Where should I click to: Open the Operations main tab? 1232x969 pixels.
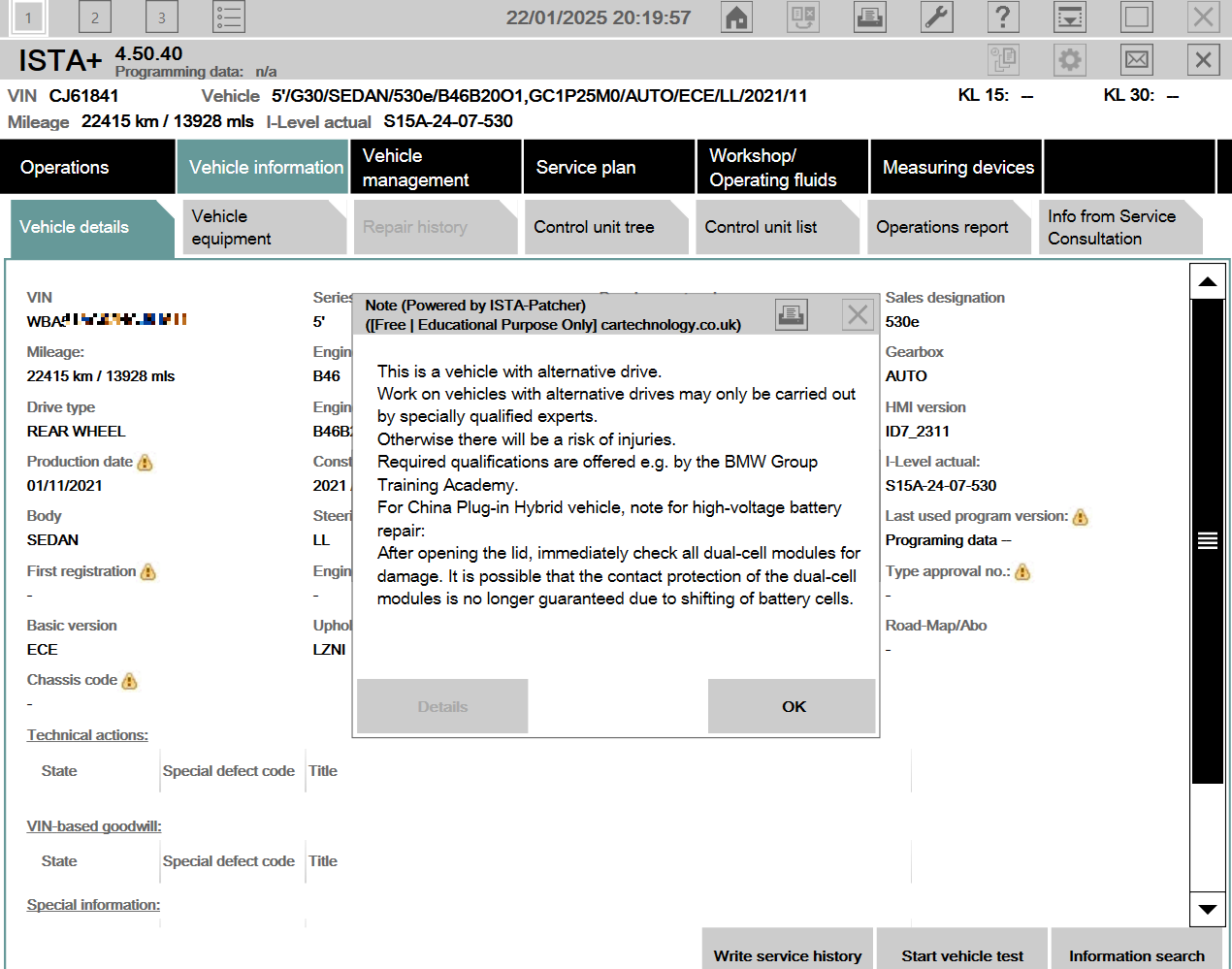[x=87, y=167]
